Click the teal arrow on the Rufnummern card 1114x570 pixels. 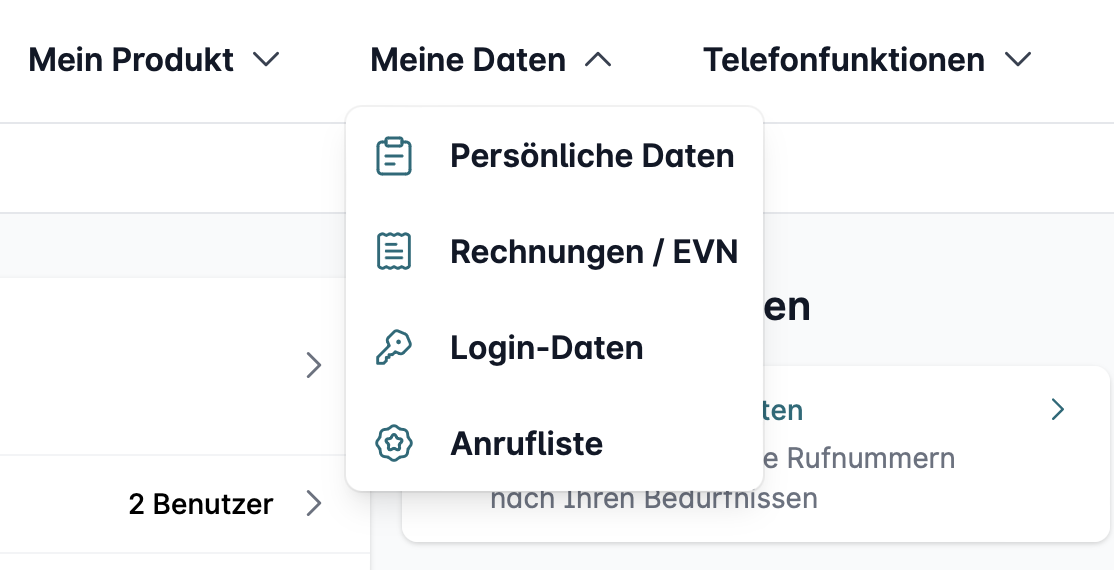[1058, 410]
